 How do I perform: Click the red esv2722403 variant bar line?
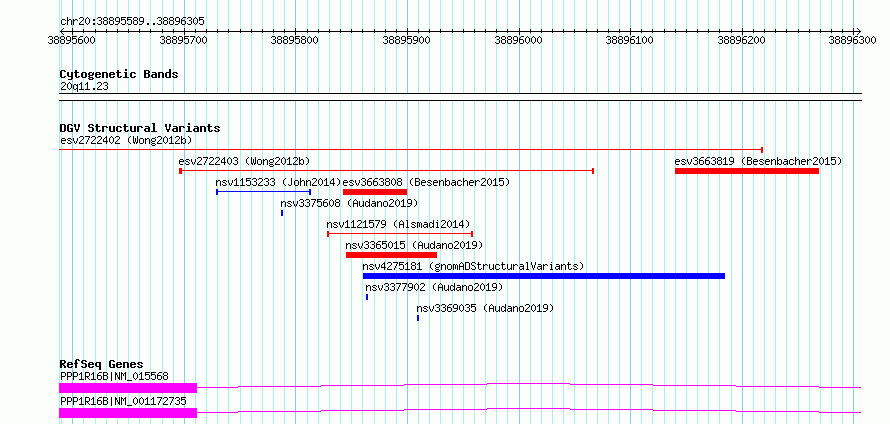tap(387, 171)
